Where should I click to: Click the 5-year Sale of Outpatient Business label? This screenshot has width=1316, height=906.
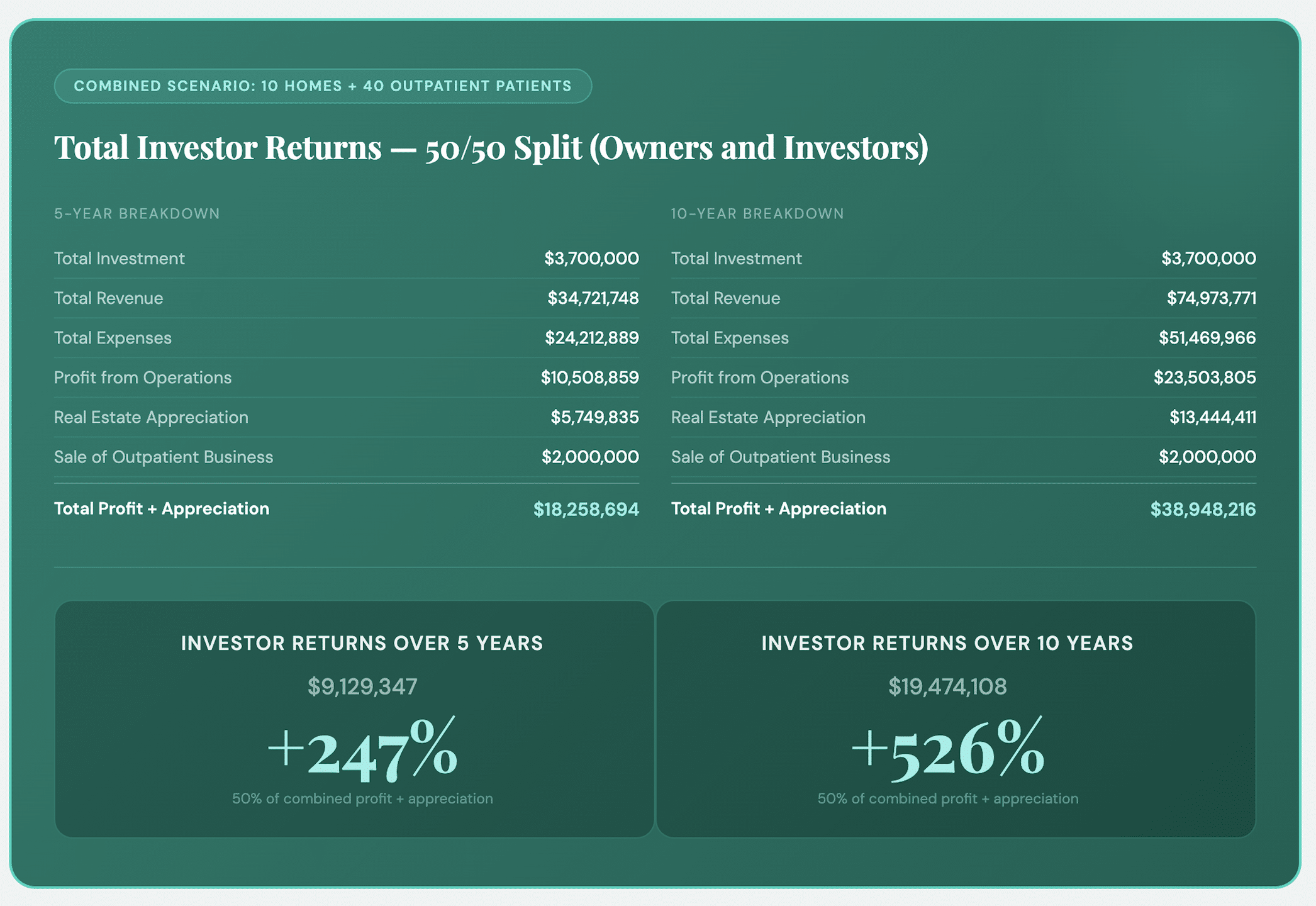(x=164, y=457)
